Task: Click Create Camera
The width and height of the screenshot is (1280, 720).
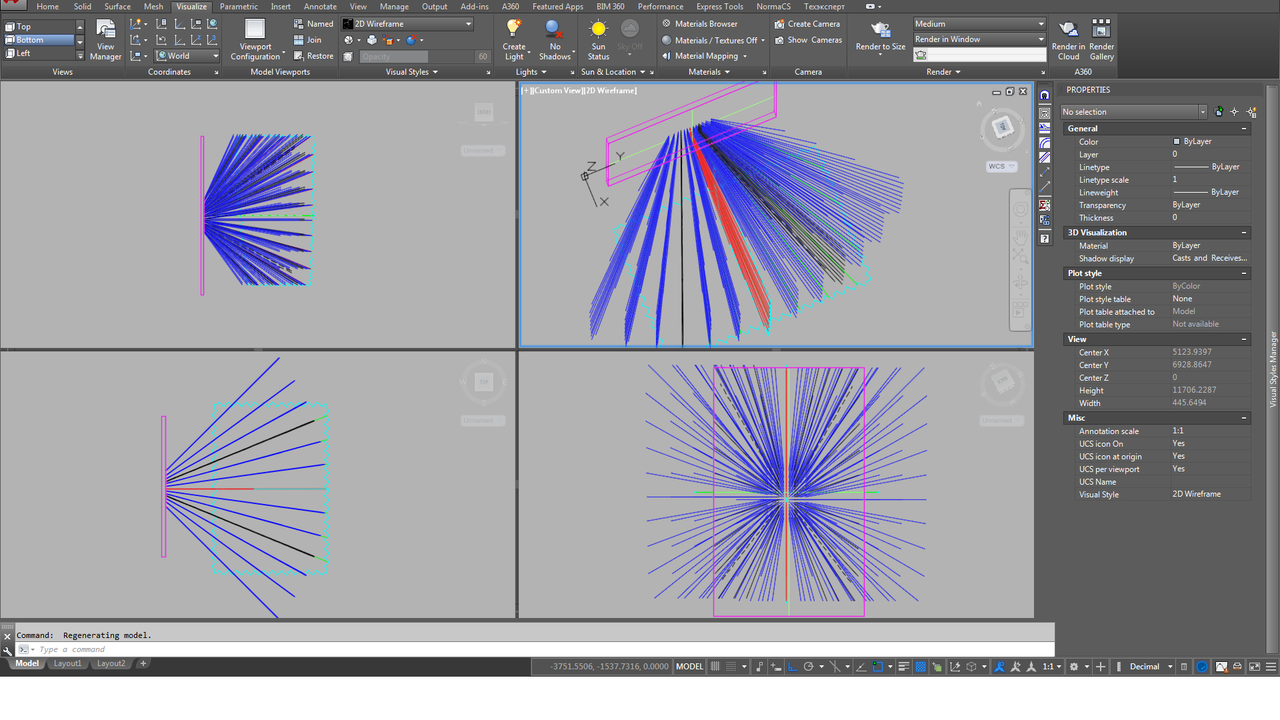Action: pyautogui.click(x=807, y=24)
